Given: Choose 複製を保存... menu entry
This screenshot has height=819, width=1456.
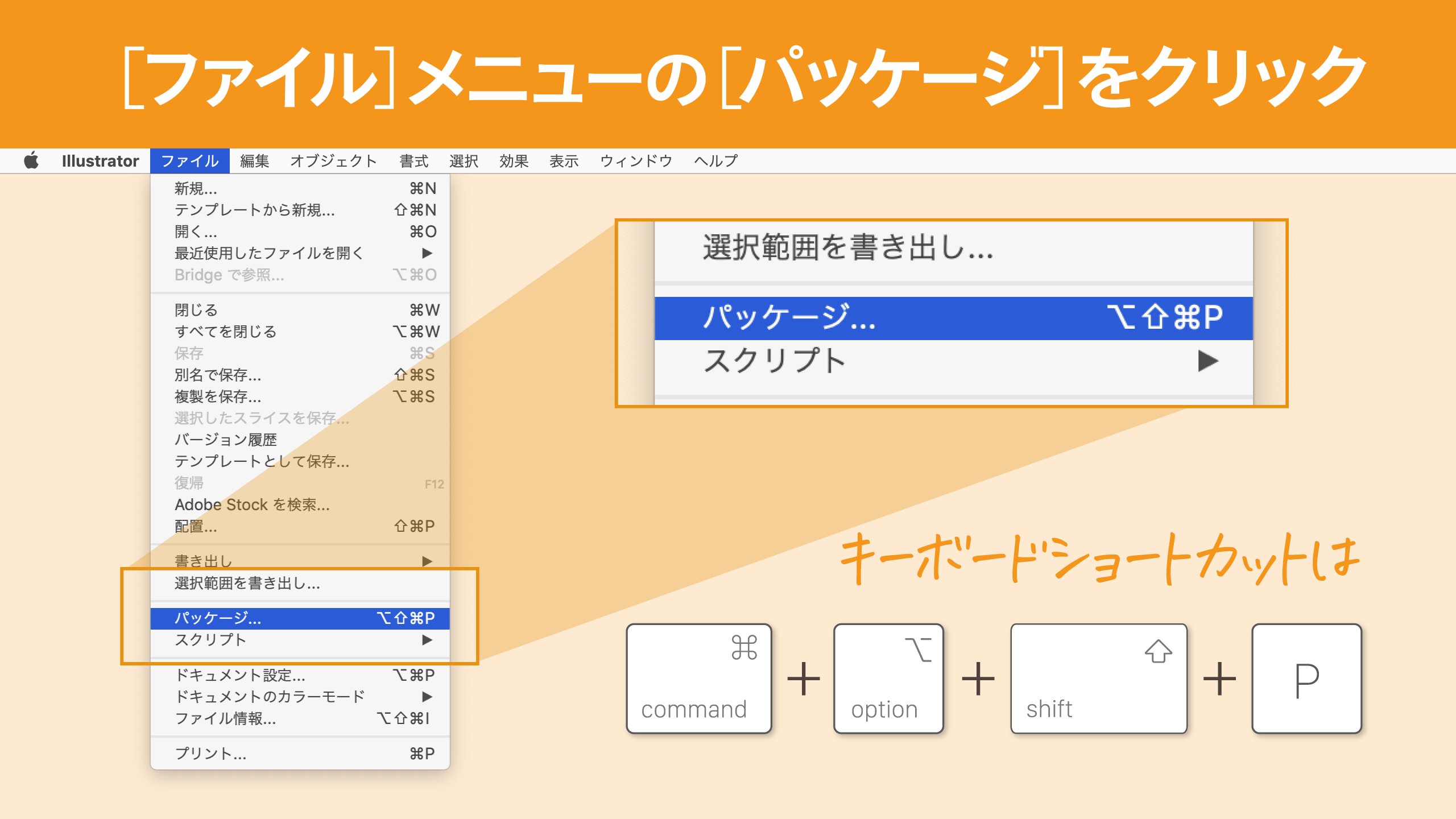Looking at the screenshot, I should pos(300,396).
